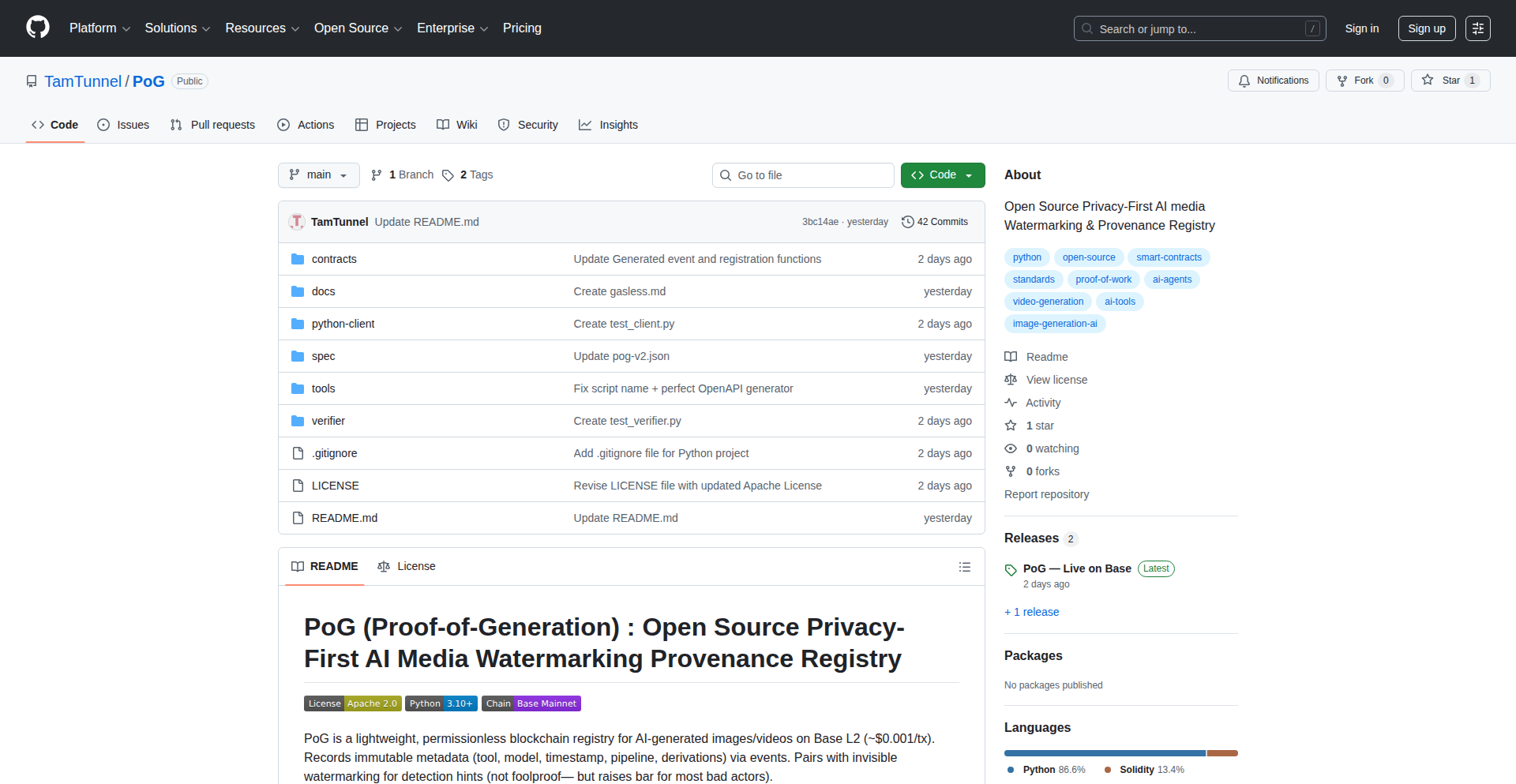Viewport: 1516px width, 784px height.
Task: Click the Python segment of languages bar
Action: pyautogui.click(x=1104, y=753)
